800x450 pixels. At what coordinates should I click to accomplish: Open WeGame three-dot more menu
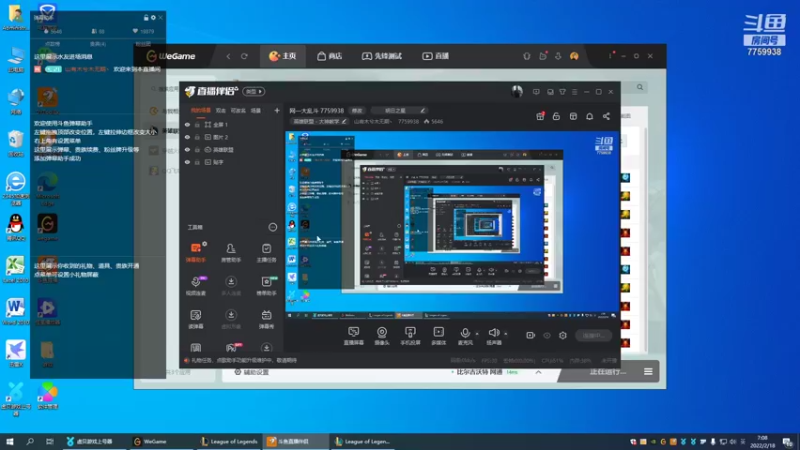(610, 56)
